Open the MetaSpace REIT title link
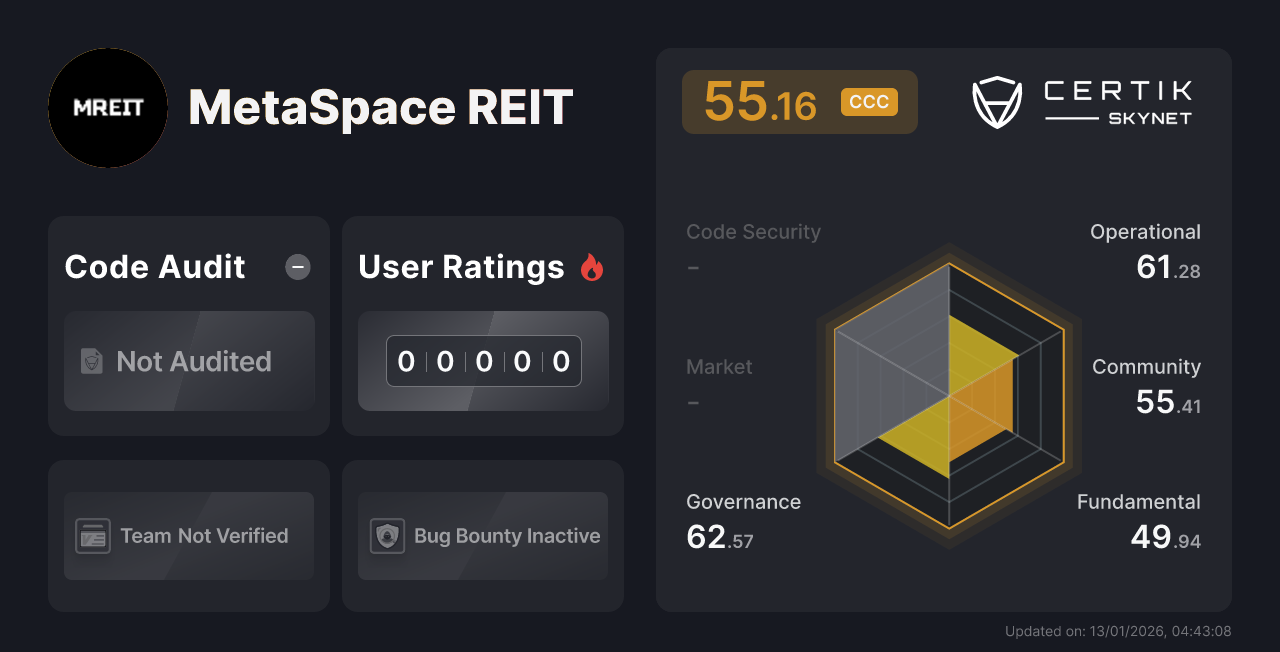The height and width of the screenshot is (652, 1280). pyautogui.click(x=380, y=108)
